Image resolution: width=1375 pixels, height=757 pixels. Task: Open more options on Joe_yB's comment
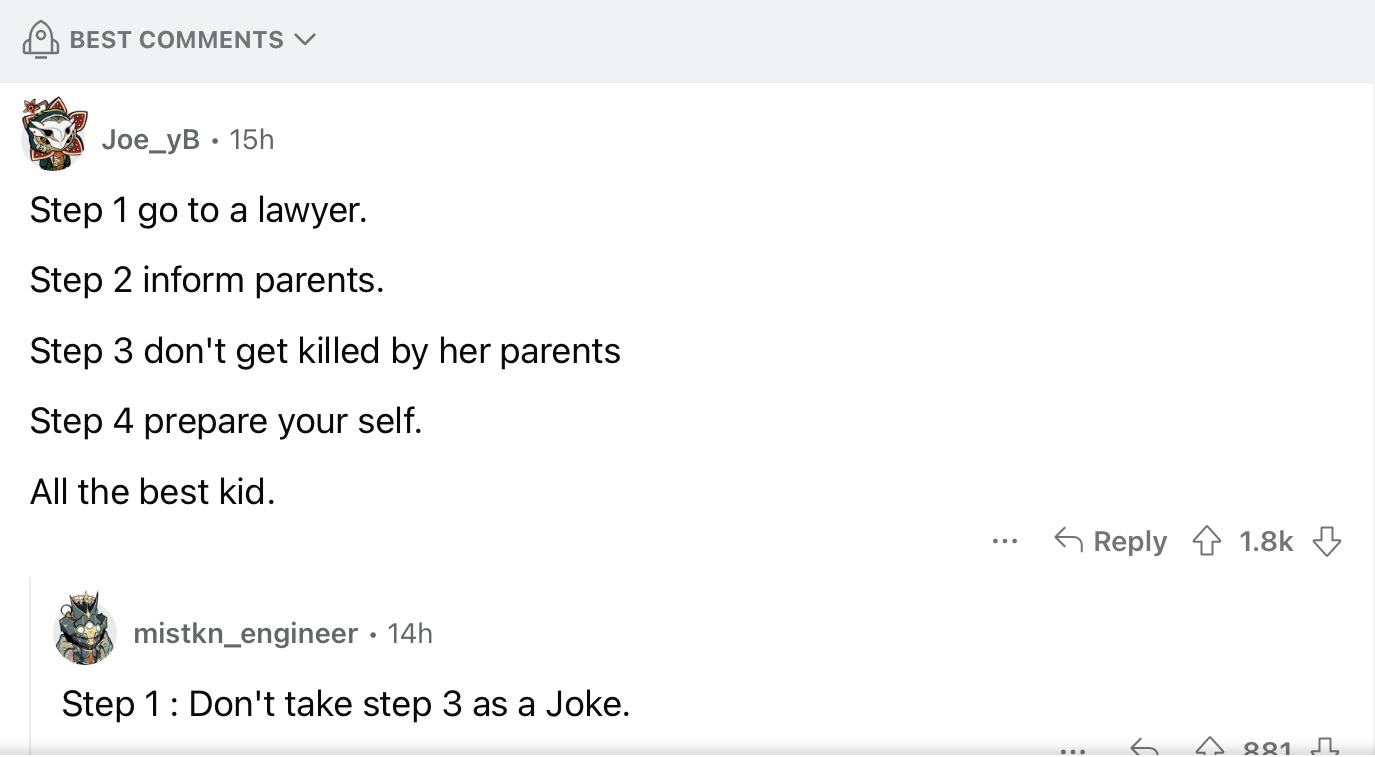point(1005,541)
